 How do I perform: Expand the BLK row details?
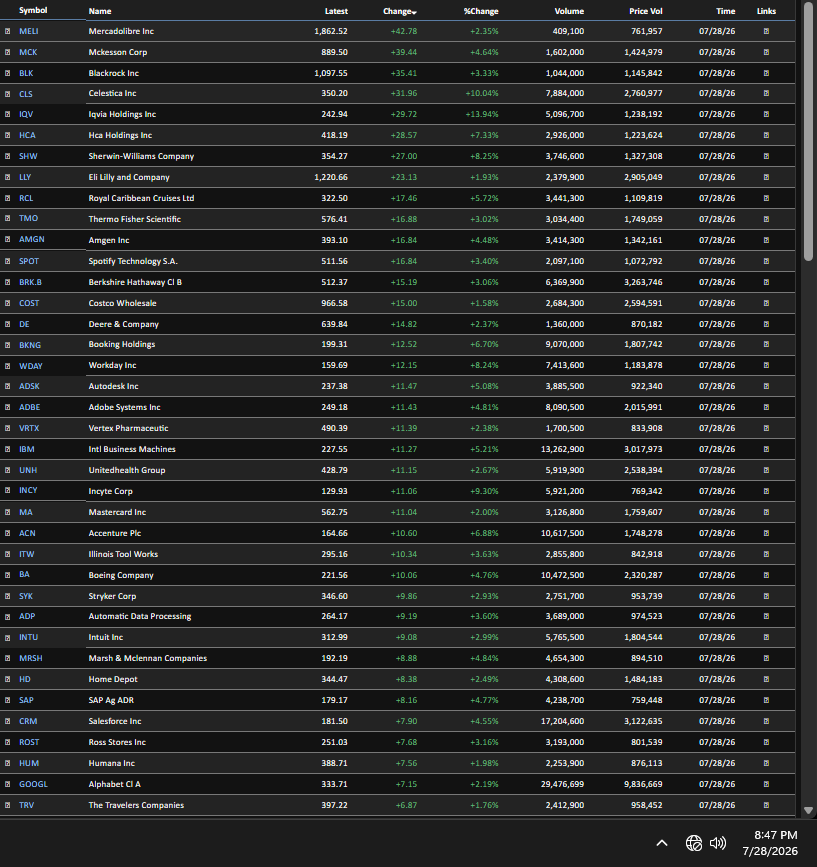point(8,73)
